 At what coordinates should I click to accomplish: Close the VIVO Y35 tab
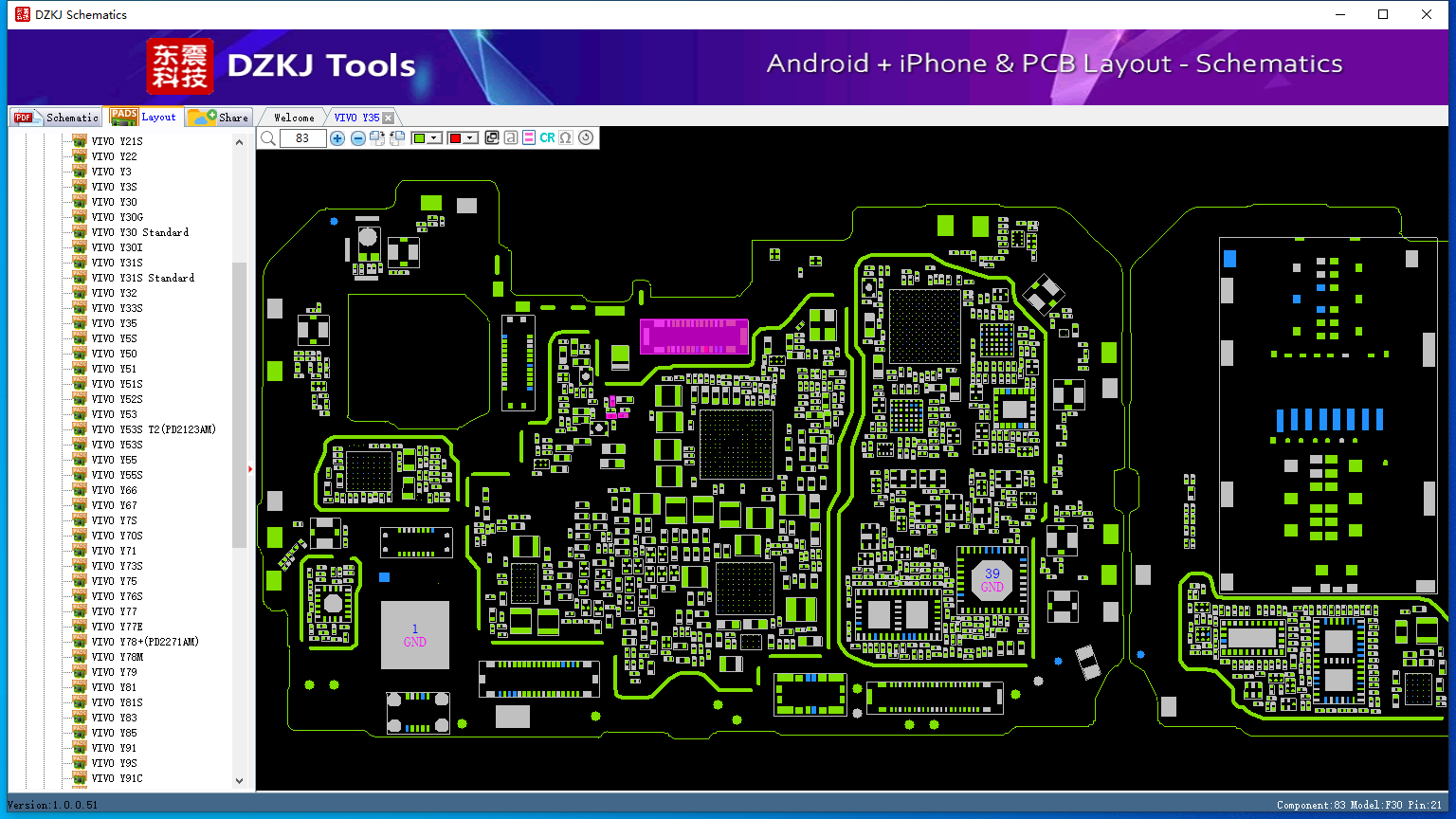click(388, 118)
